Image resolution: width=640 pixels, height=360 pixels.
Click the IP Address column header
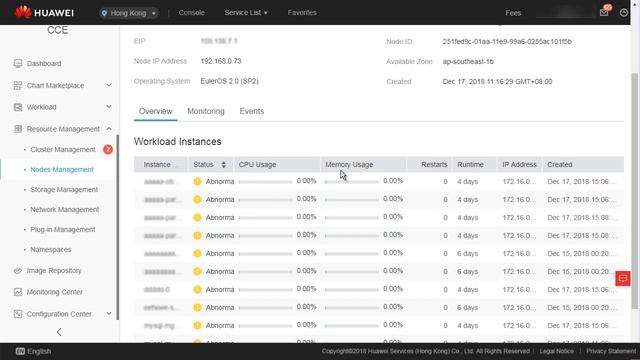[x=519, y=164]
